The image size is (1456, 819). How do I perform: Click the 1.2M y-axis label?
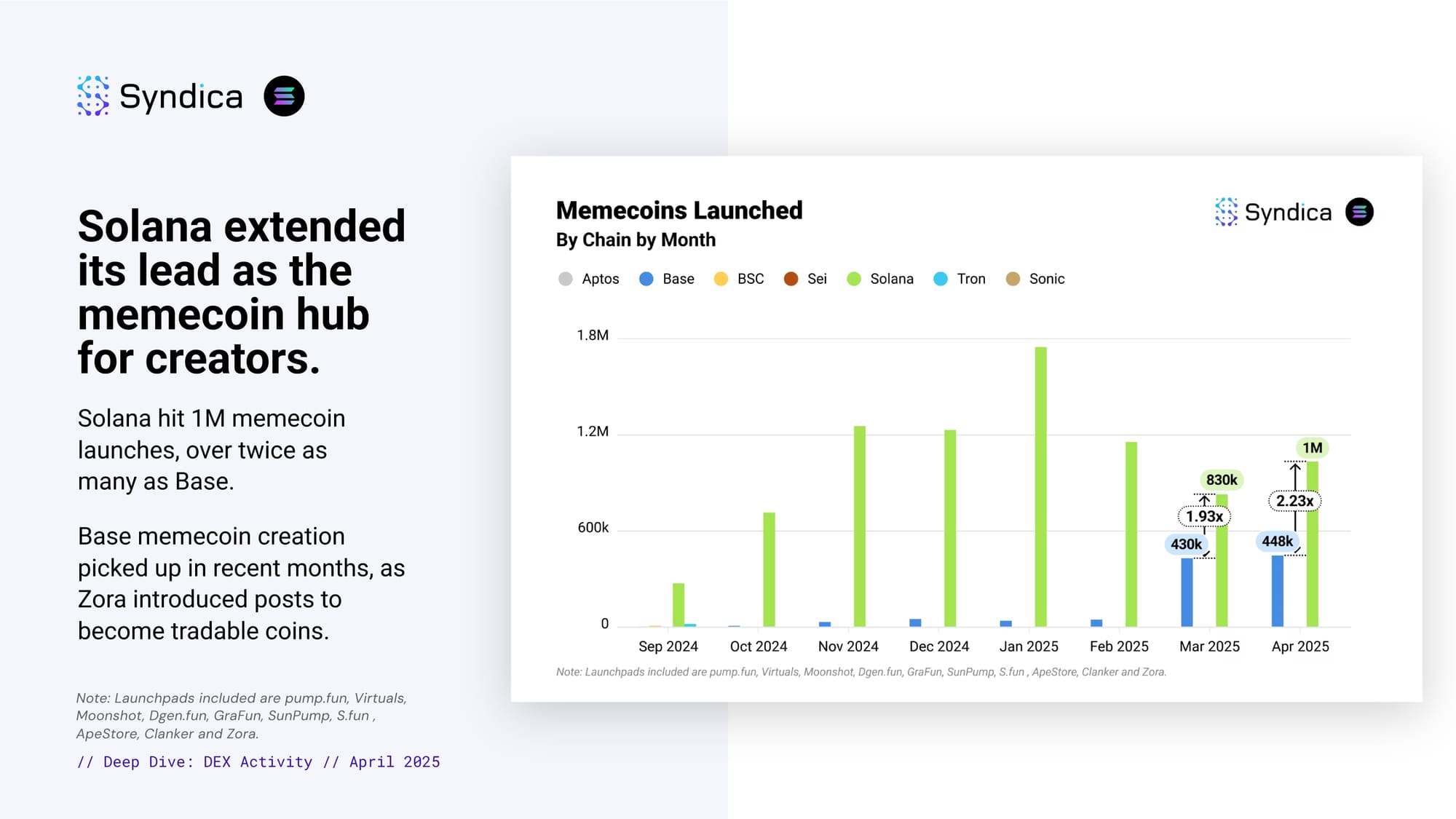[593, 432]
